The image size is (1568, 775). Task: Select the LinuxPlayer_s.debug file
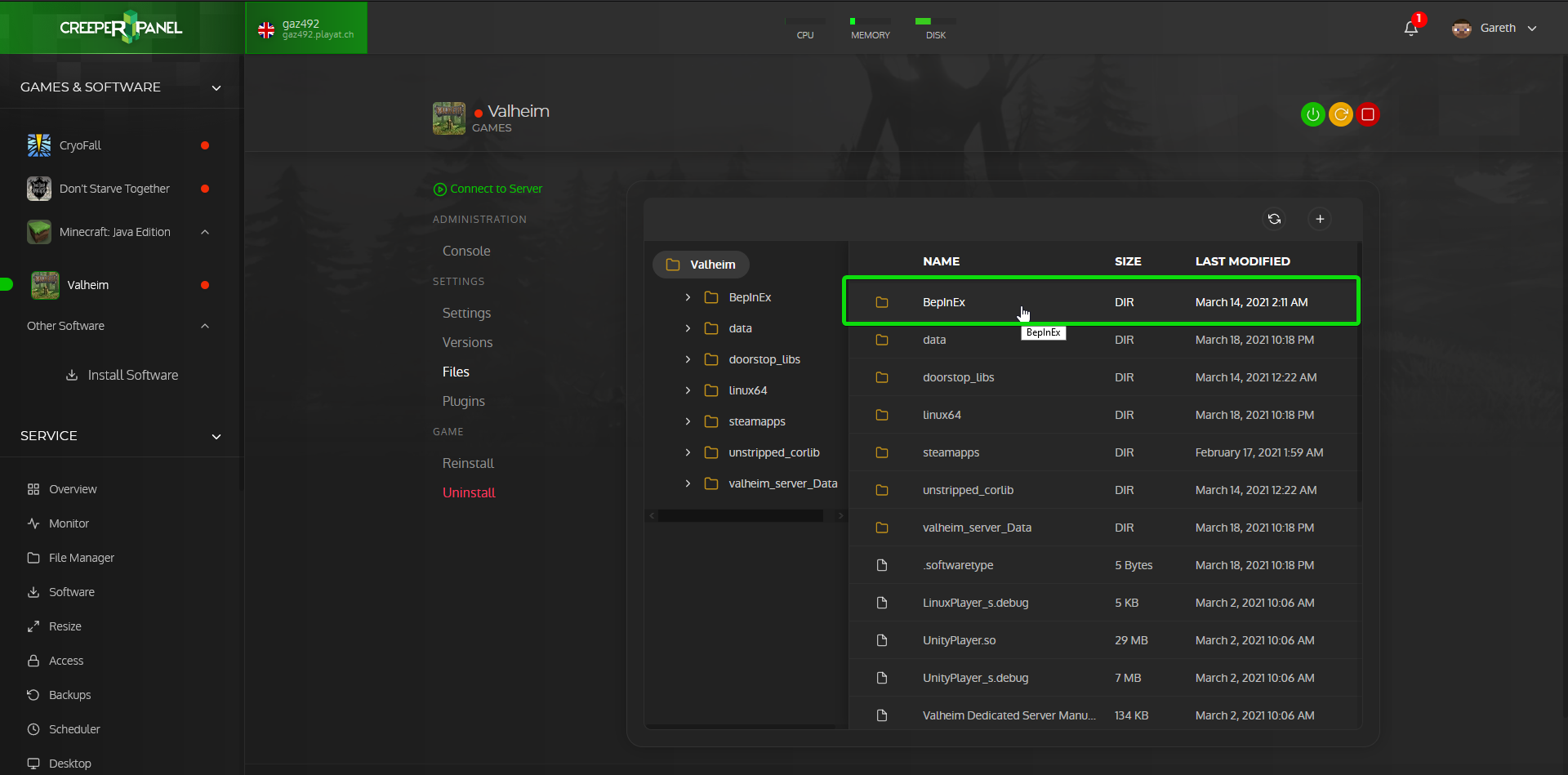[1104, 603]
